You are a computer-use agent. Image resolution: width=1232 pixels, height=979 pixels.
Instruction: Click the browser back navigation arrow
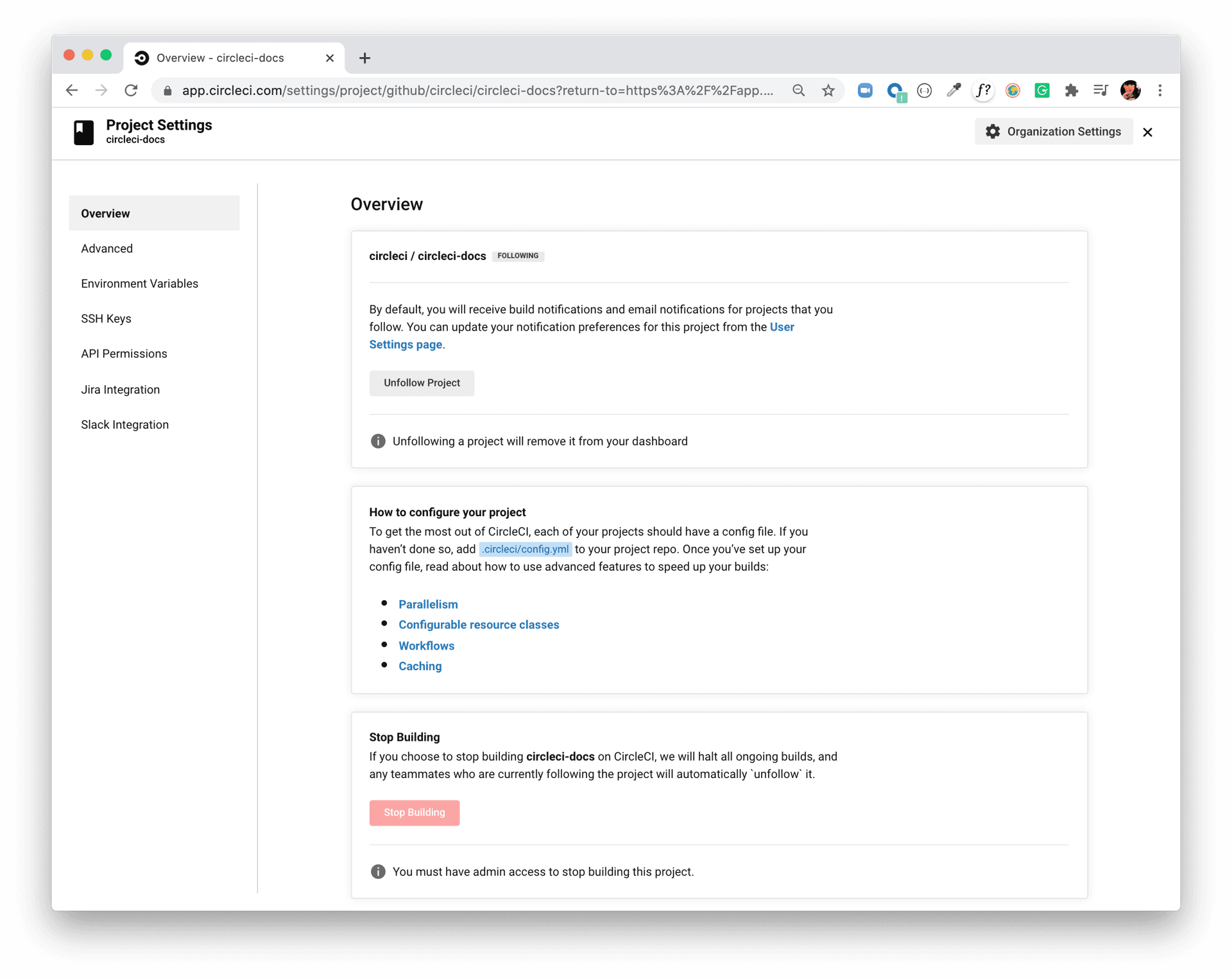(x=72, y=91)
